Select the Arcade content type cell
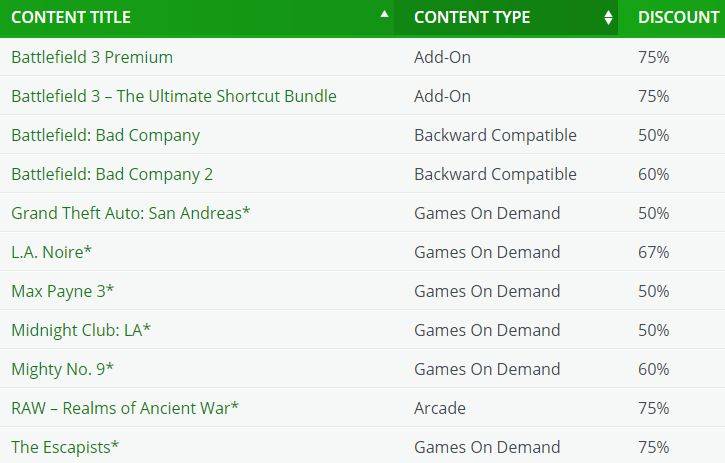This screenshot has height=463, width=725. 440,408
